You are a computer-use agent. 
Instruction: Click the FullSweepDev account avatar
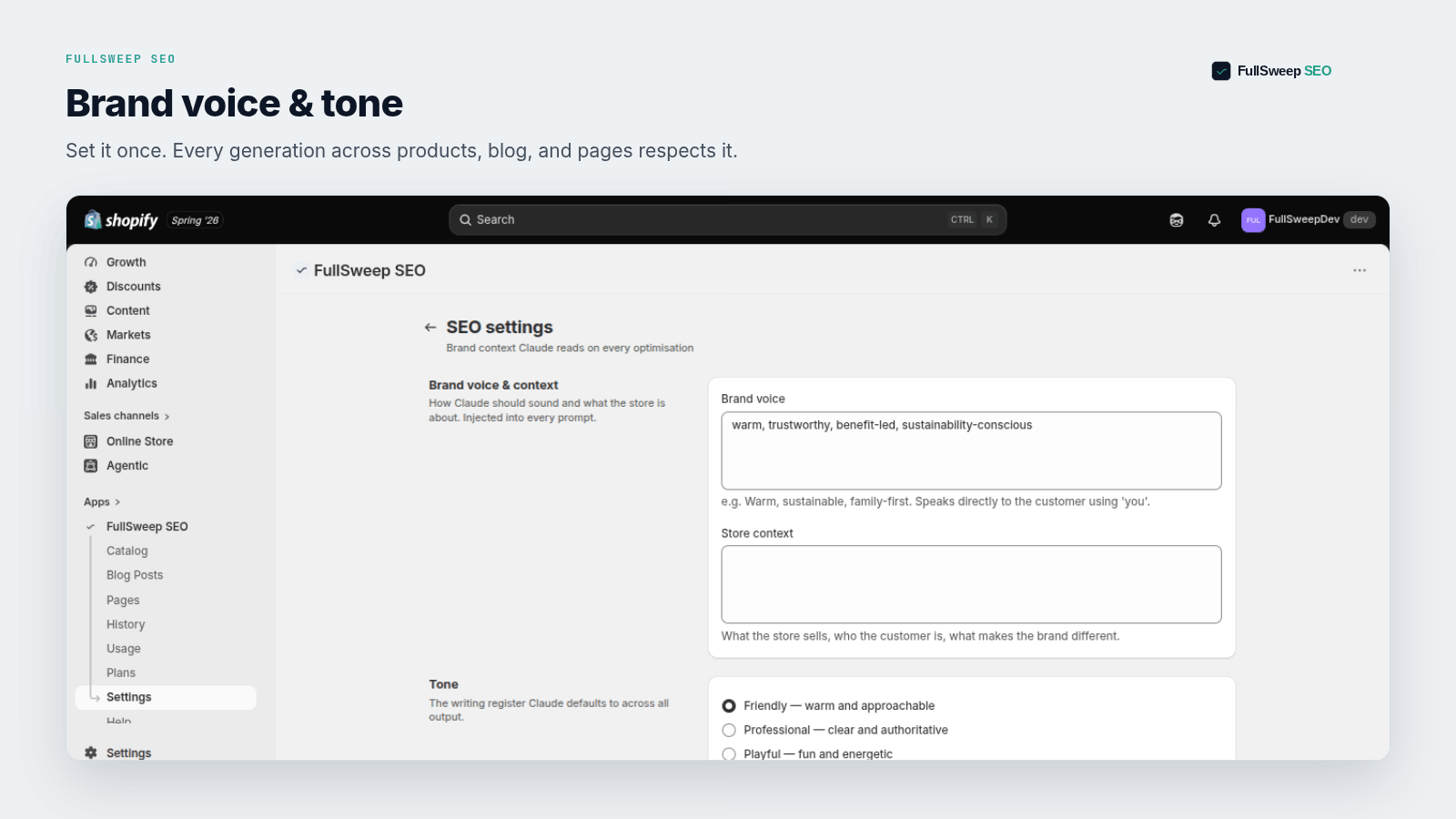point(1253,220)
